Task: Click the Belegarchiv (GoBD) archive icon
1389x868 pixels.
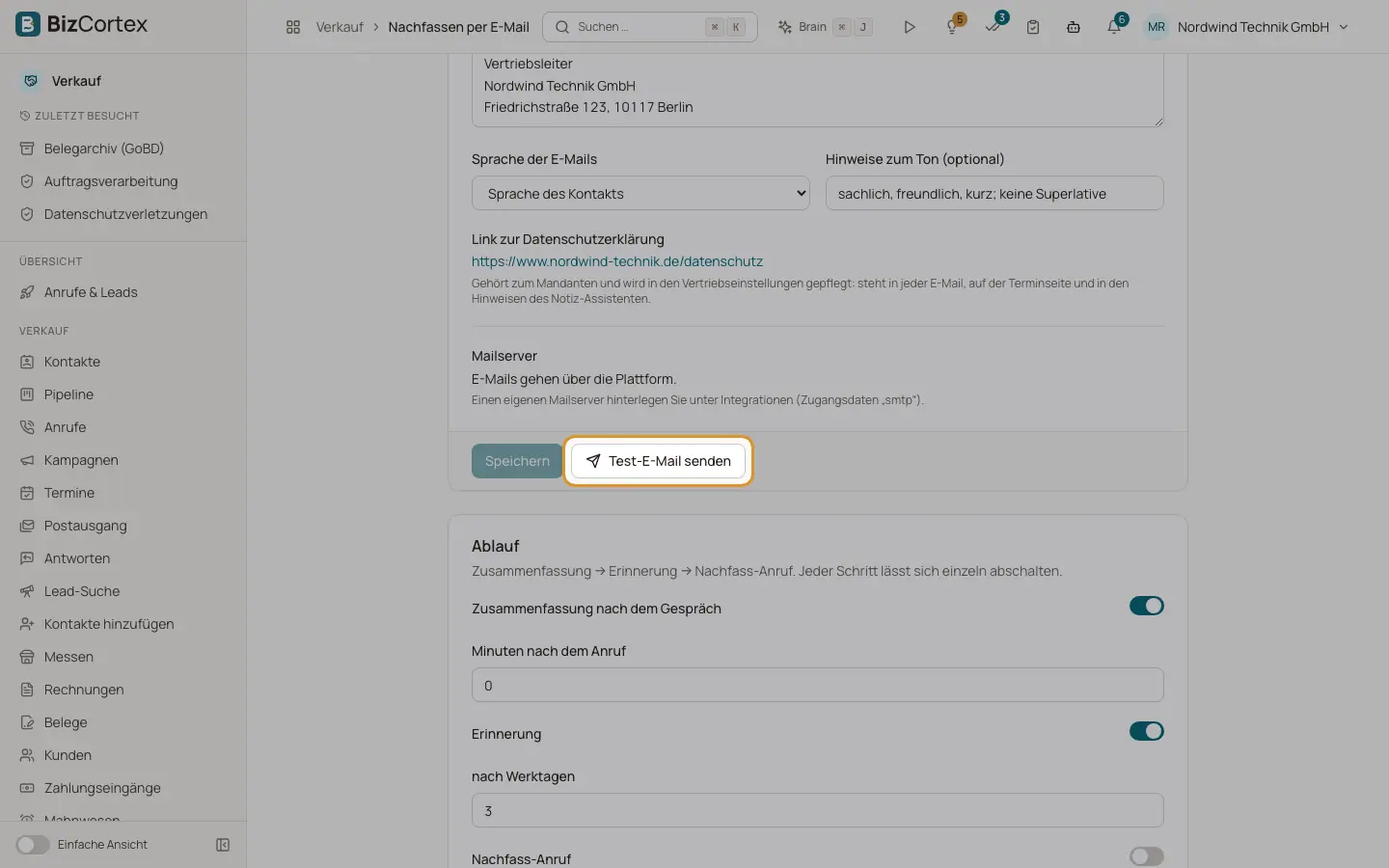Action: tap(27, 149)
